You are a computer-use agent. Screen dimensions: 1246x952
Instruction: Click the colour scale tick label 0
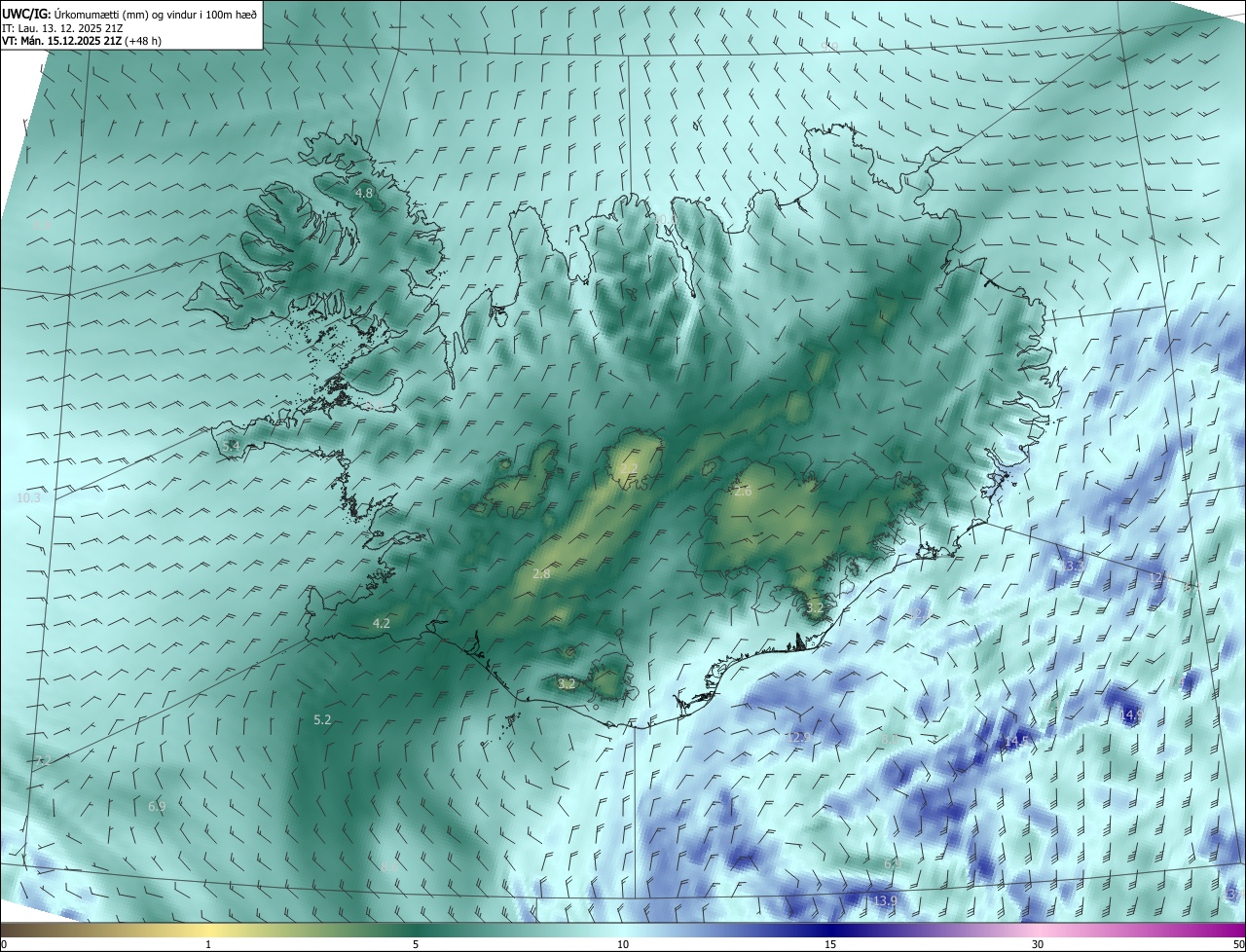[x=4, y=944]
